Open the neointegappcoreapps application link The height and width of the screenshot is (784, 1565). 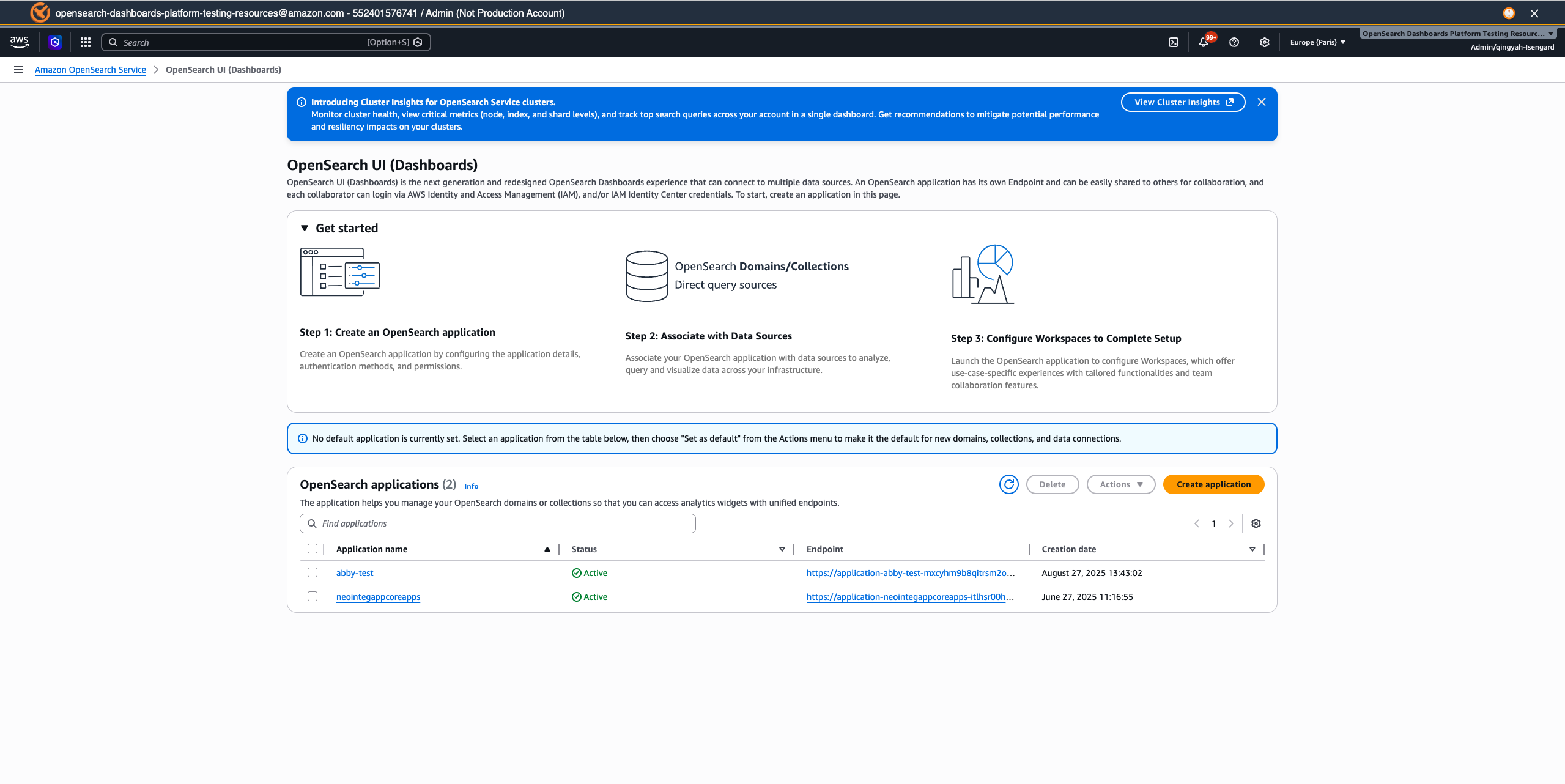point(379,597)
